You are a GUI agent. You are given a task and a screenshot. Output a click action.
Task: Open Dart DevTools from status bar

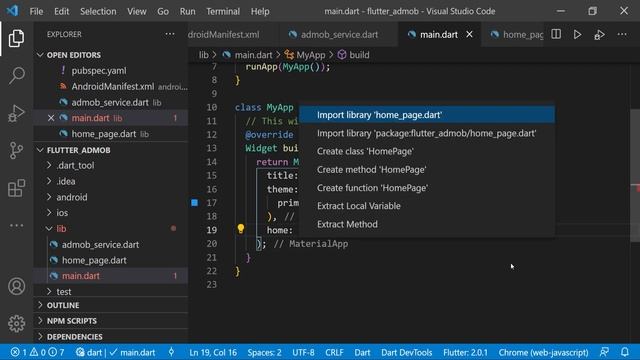tap(407, 352)
